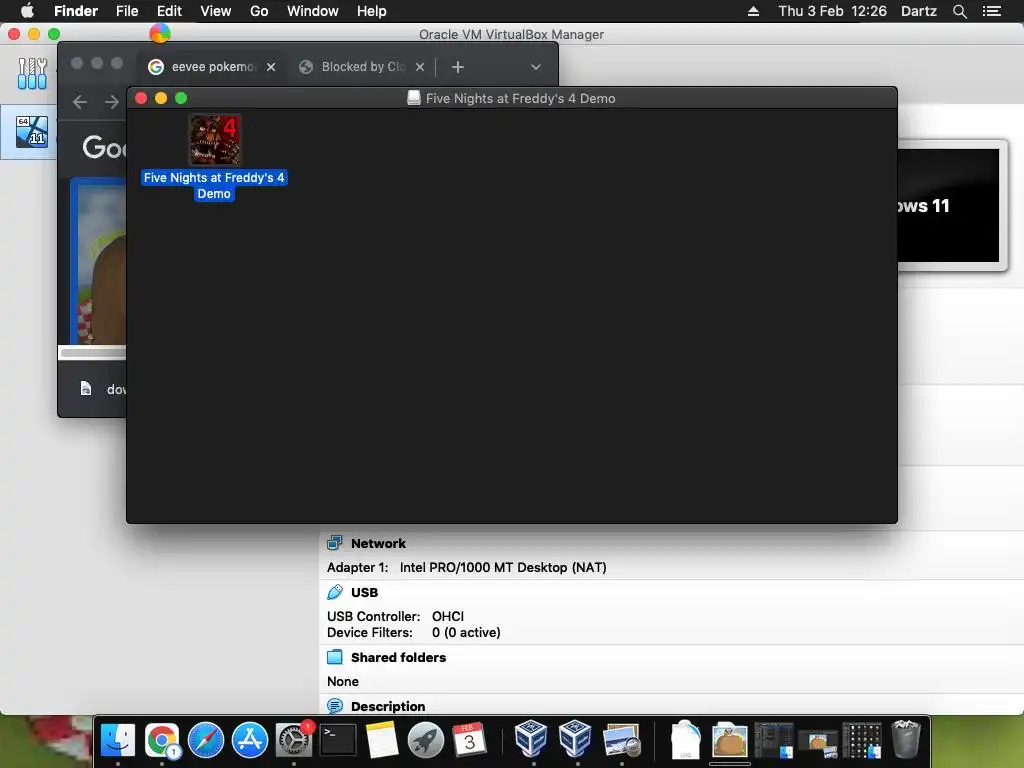Click the Network heading in VirtualBox details

[x=378, y=543]
